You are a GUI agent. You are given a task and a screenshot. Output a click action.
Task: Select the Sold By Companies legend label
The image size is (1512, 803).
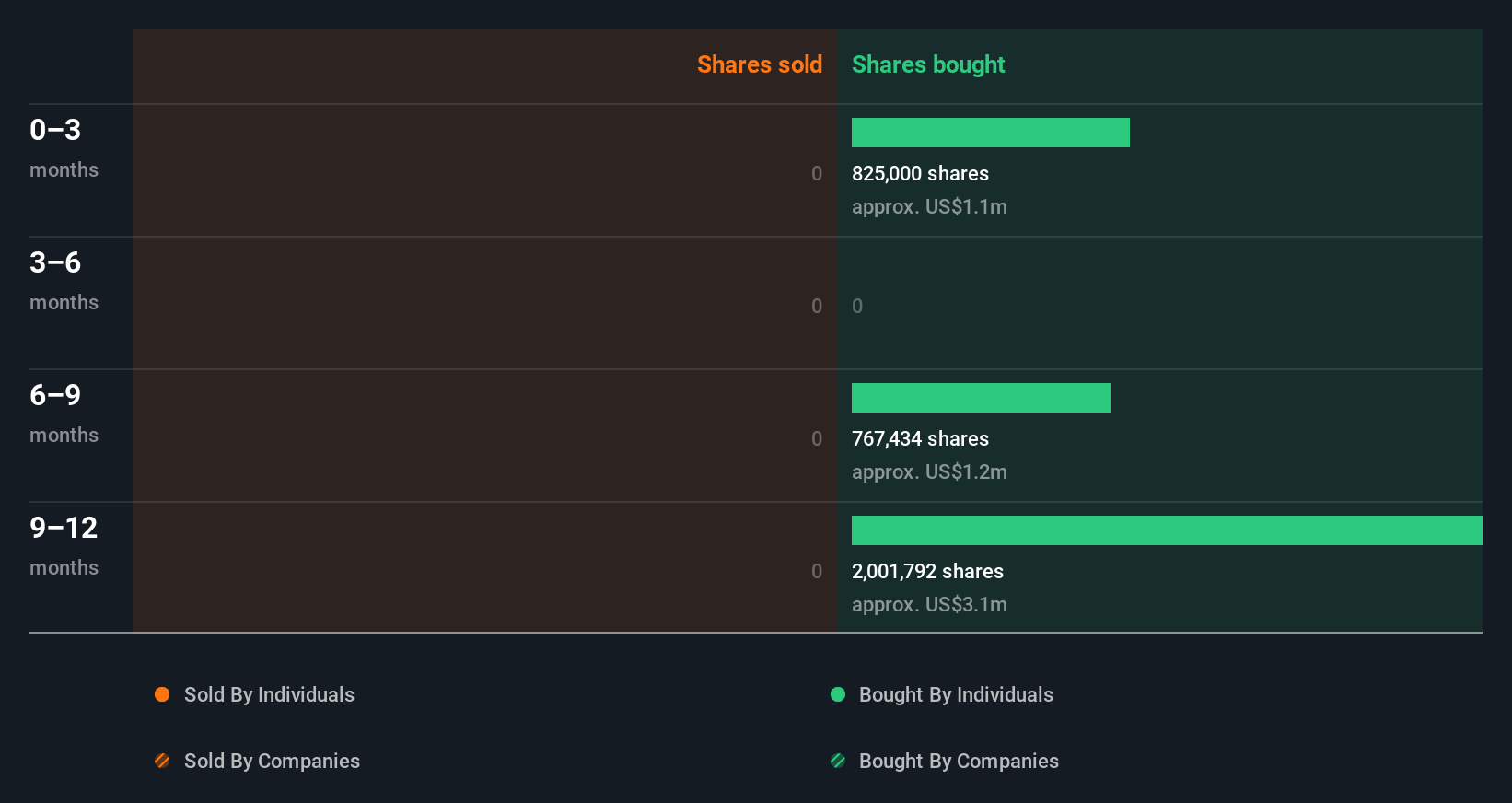point(272,761)
